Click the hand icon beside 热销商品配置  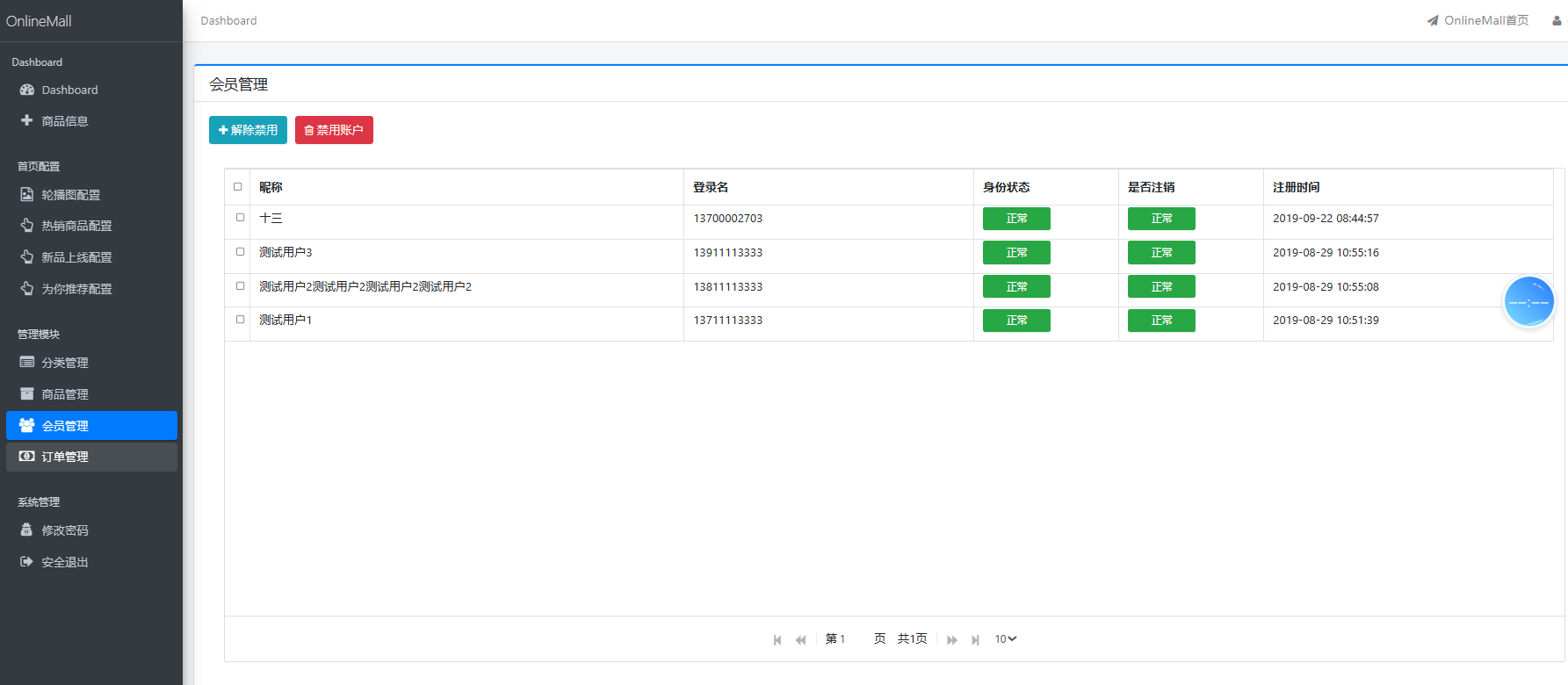pos(27,226)
